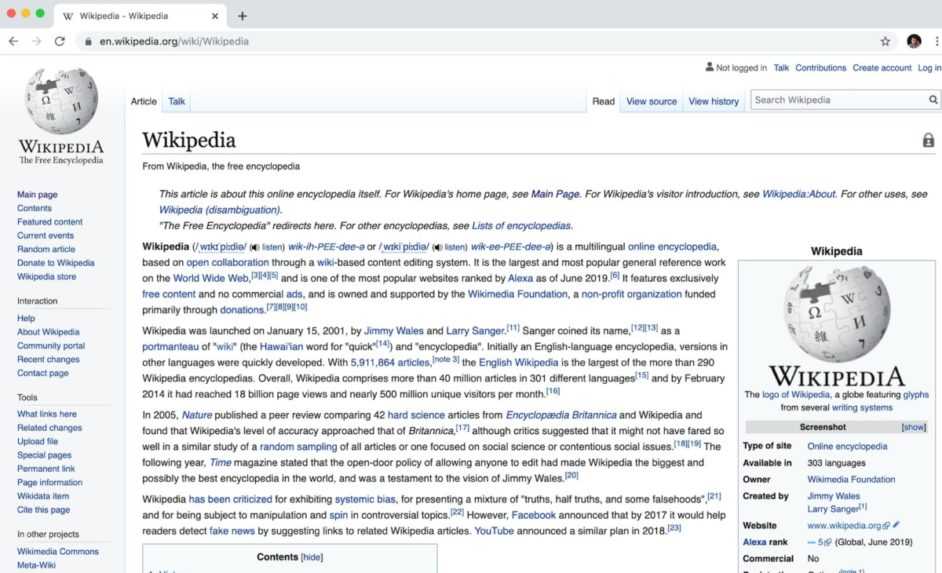Click the Log in link
The width and height of the screenshot is (942, 573).
(x=929, y=68)
